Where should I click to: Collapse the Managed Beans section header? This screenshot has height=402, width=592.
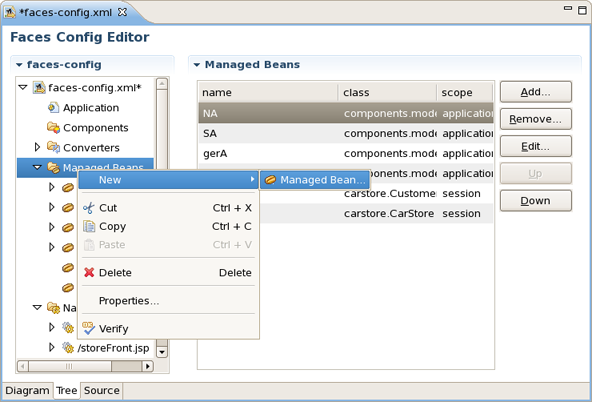tap(197, 65)
